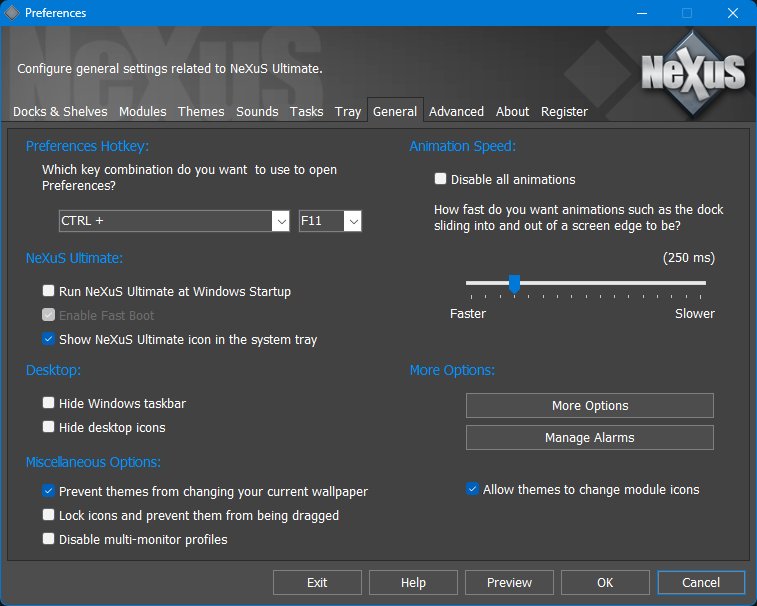Viewport: 757px width, 606px height.
Task: Click the Miscellaneous Options heading
Action: tap(93, 462)
